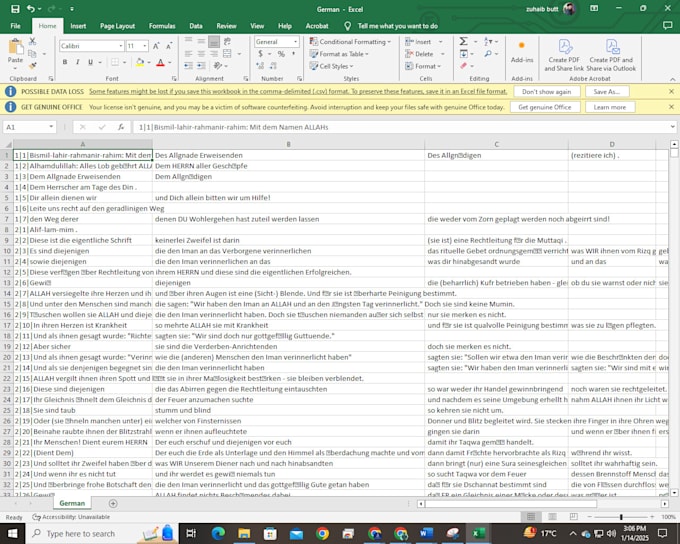The height and width of the screenshot is (544, 680).
Task: Toggle Bold formatting
Action: (x=65, y=62)
